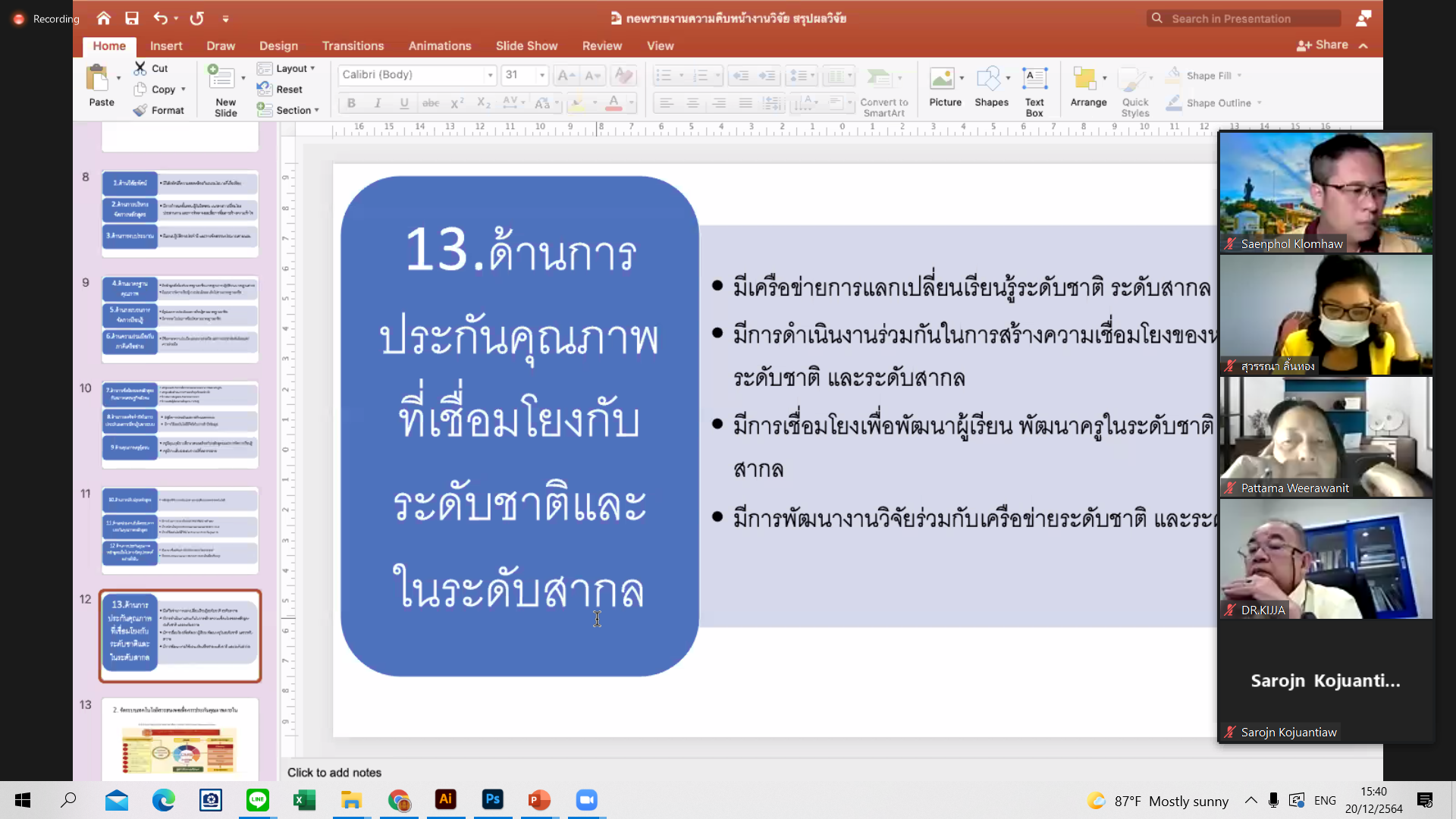The width and height of the screenshot is (1456, 819).
Task: Toggle Underline formatting
Action: point(404,103)
